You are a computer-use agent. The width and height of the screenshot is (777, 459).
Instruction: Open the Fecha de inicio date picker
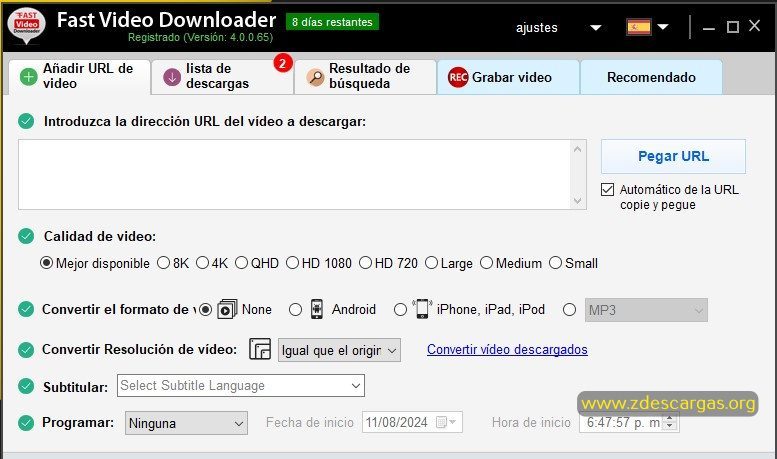tap(412, 422)
